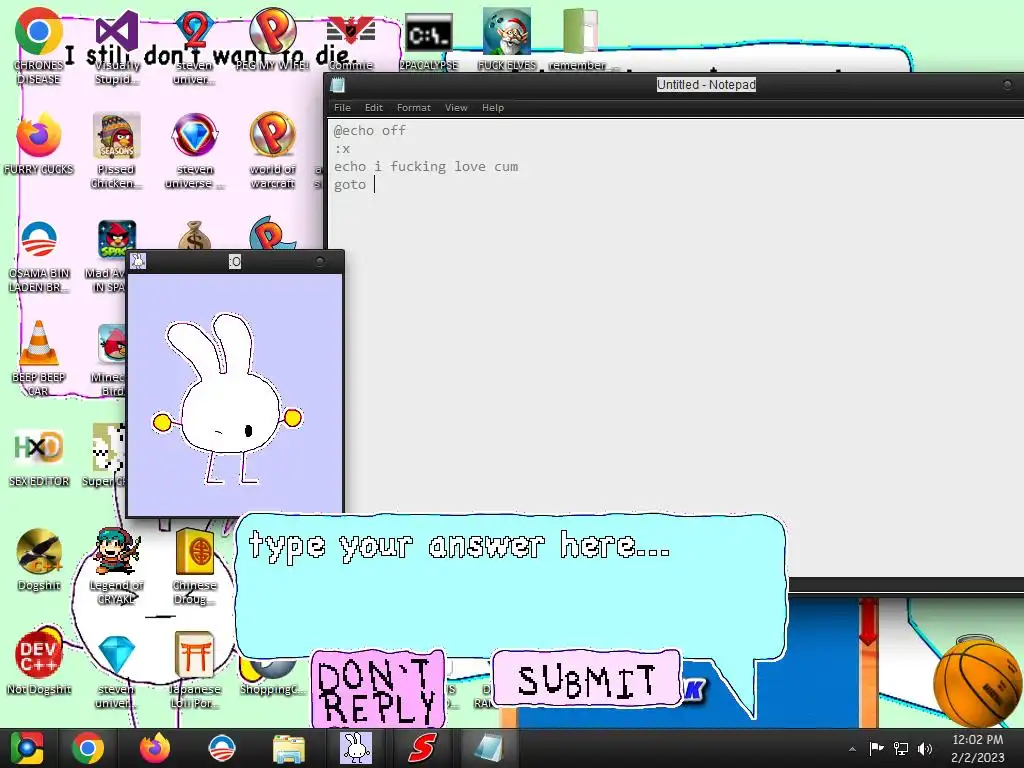Open the Pissed Chicken Seasons icon
The height and width of the screenshot is (768, 1024).
coord(116,150)
